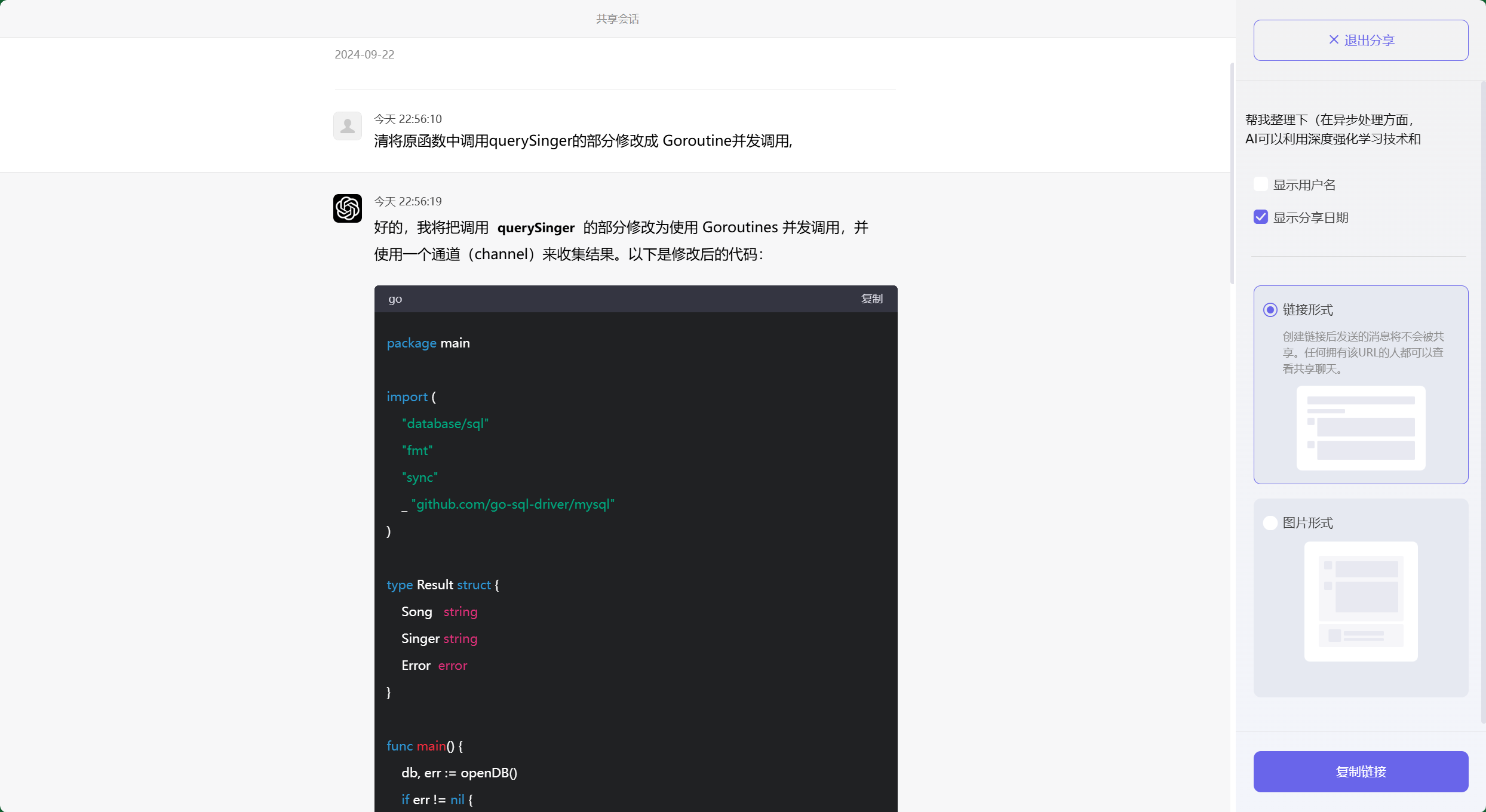1486x812 pixels.
Task: Click the 退出分享 button
Action: point(1361,40)
